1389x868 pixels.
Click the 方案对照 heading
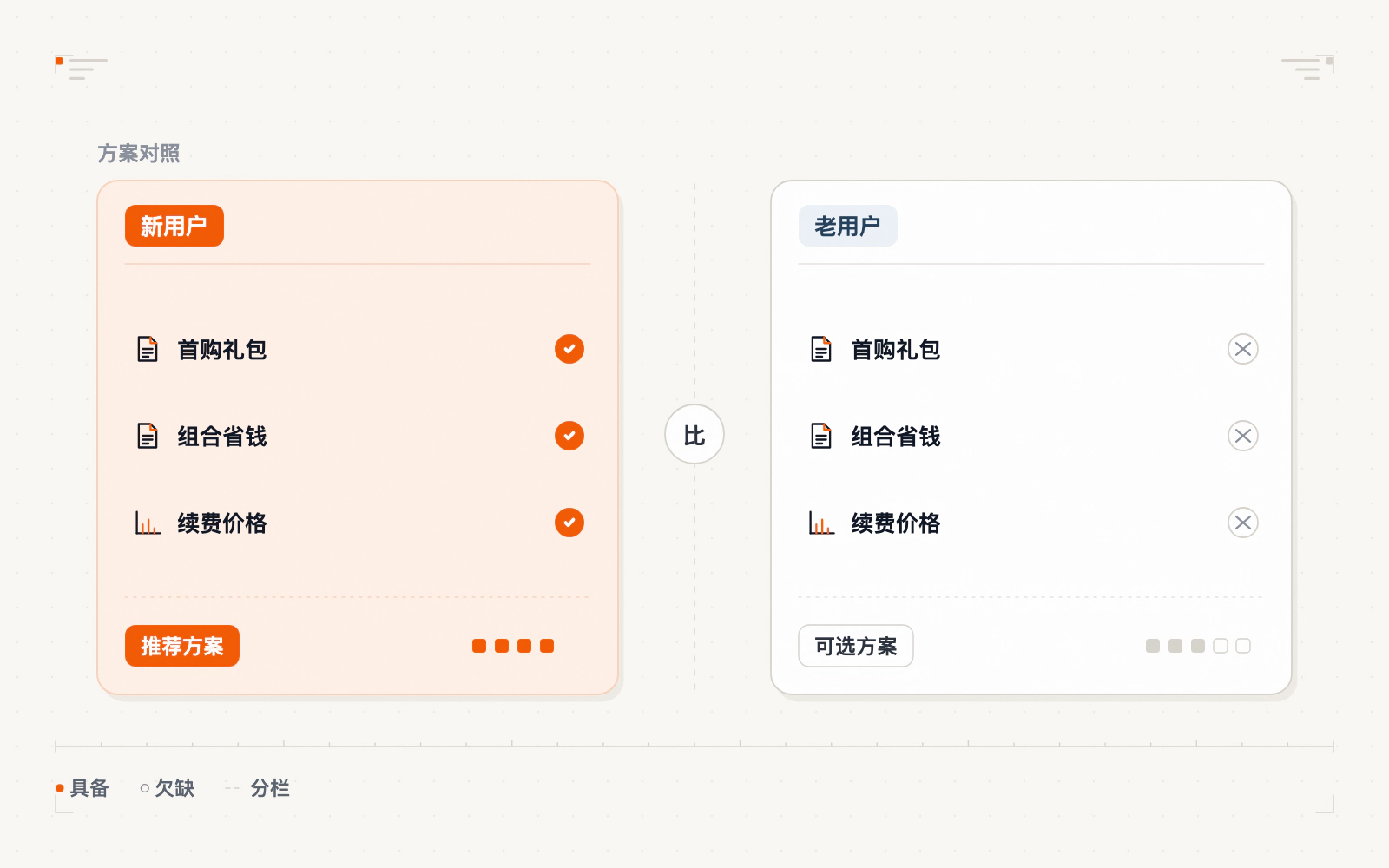pyautogui.click(x=139, y=154)
